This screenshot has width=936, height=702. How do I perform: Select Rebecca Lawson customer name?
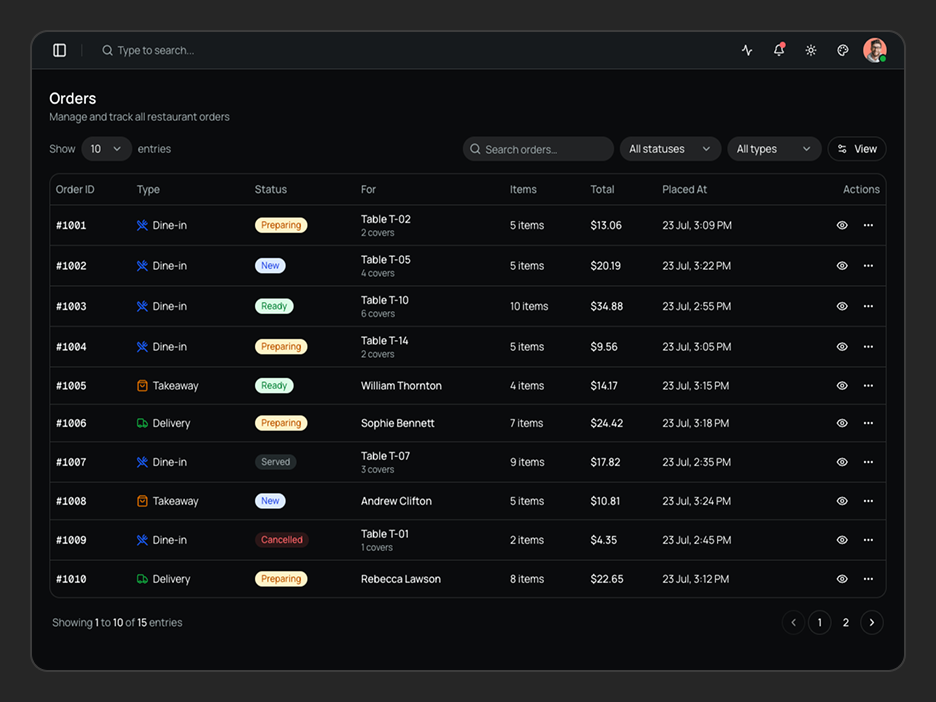point(401,579)
